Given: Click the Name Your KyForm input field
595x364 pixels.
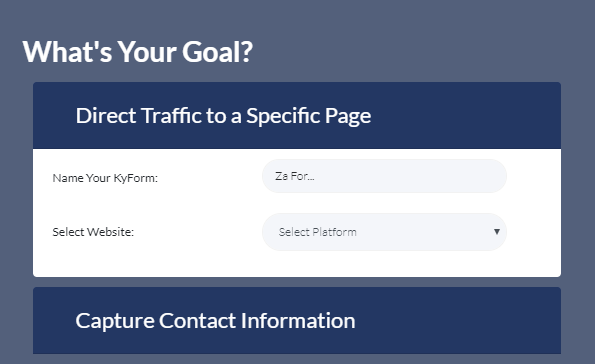Looking at the screenshot, I should click(x=384, y=176).
